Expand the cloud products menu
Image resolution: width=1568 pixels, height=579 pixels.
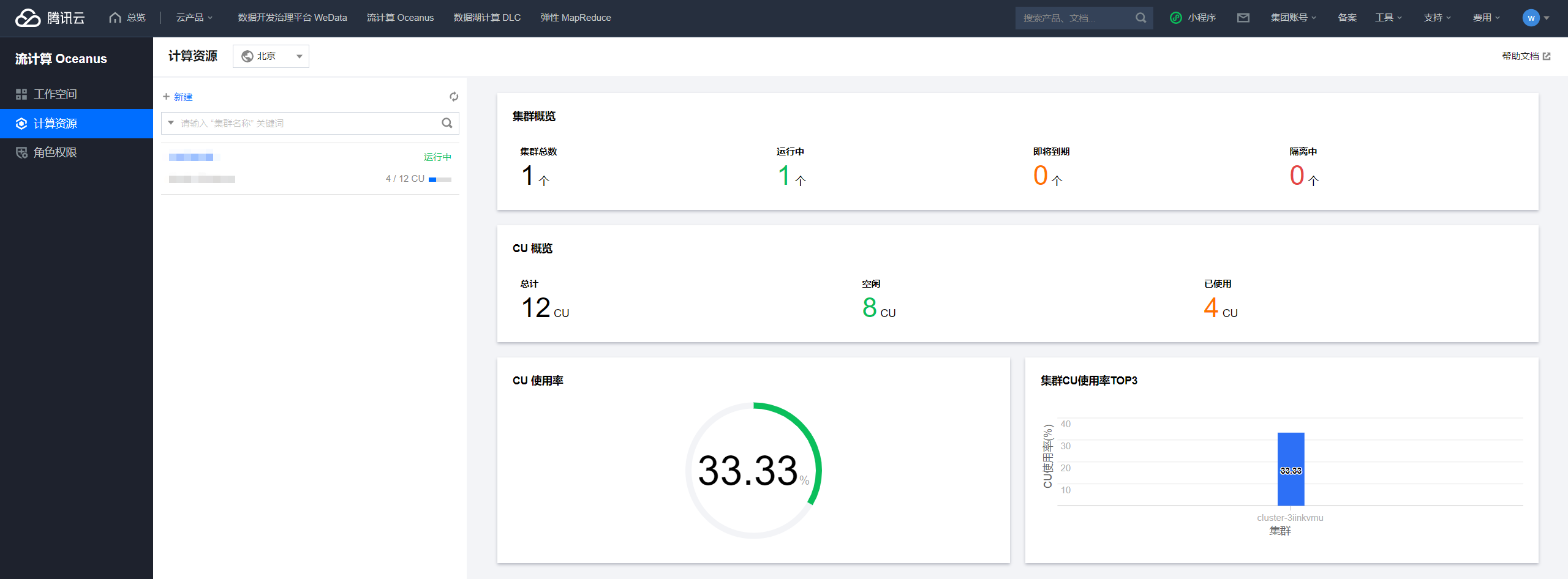[194, 18]
